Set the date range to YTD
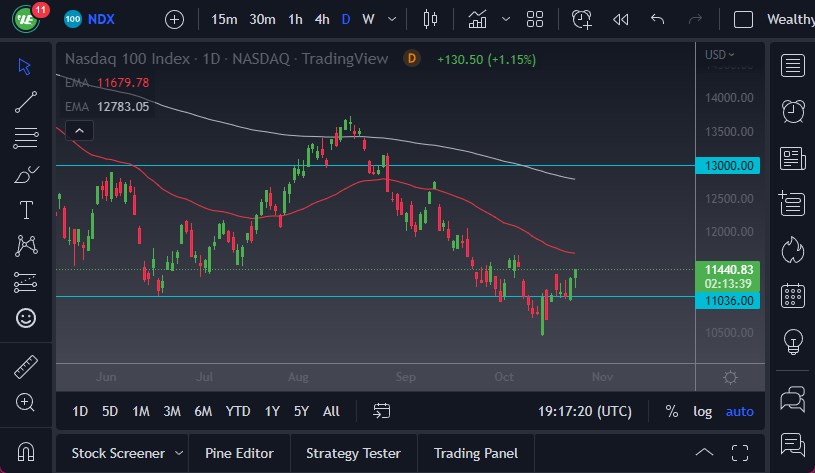The width and height of the screenshot is (815, 473). point(238,411)
